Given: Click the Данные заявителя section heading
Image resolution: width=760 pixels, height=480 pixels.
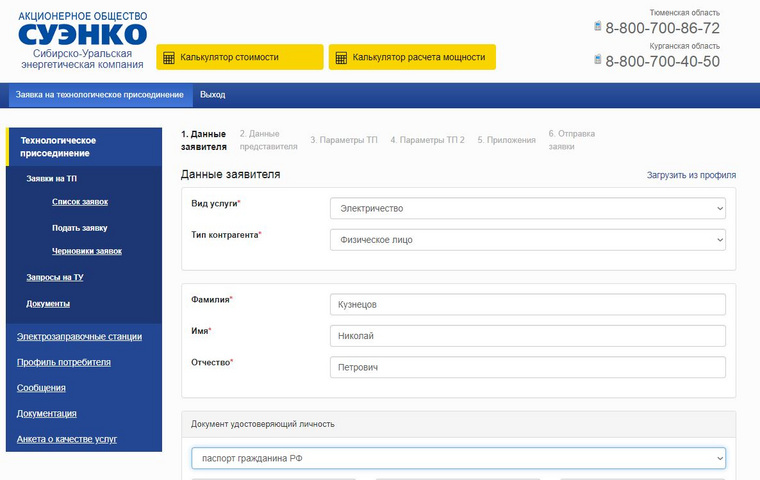Looking at the screenshot, I should coord(230,175).
